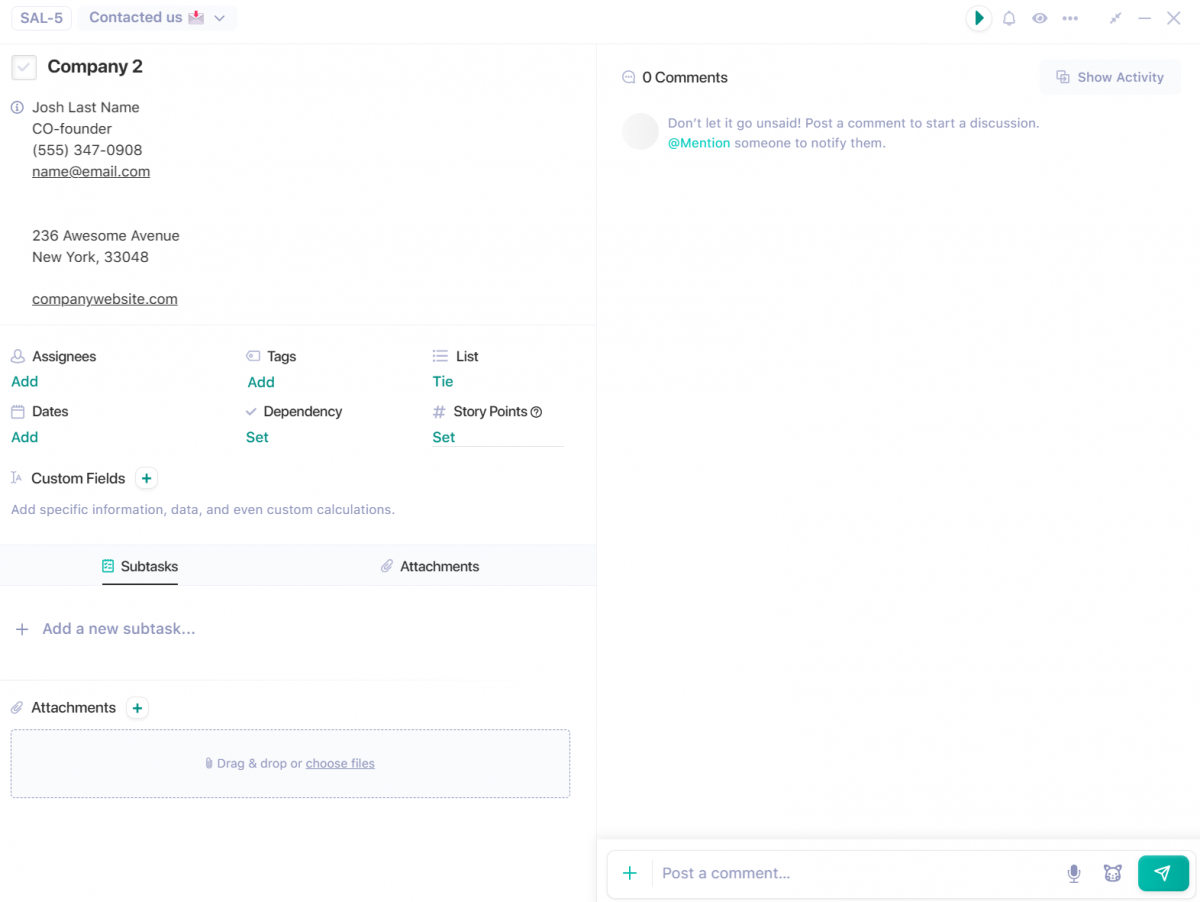Click the plus icon beside the Attachments heading
Image resolution: width=1200 pixels, height=902 pixels.
[137, 707]
